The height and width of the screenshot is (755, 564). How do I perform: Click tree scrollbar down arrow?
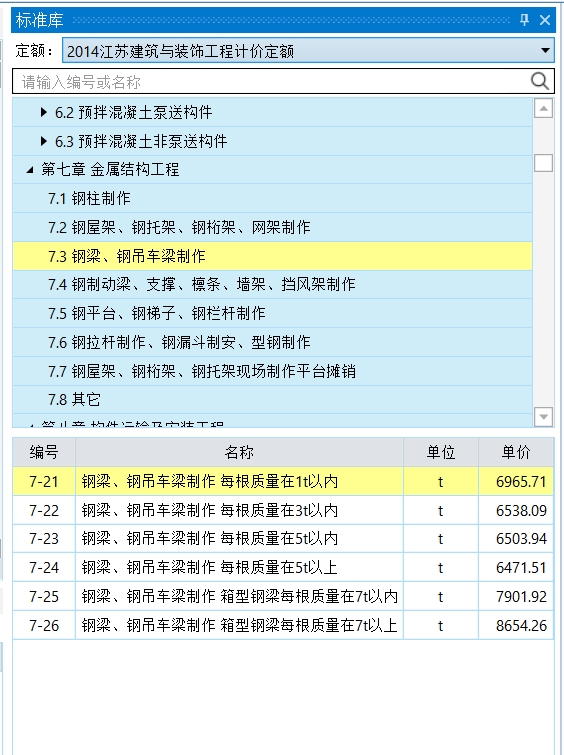click(543, 417)
